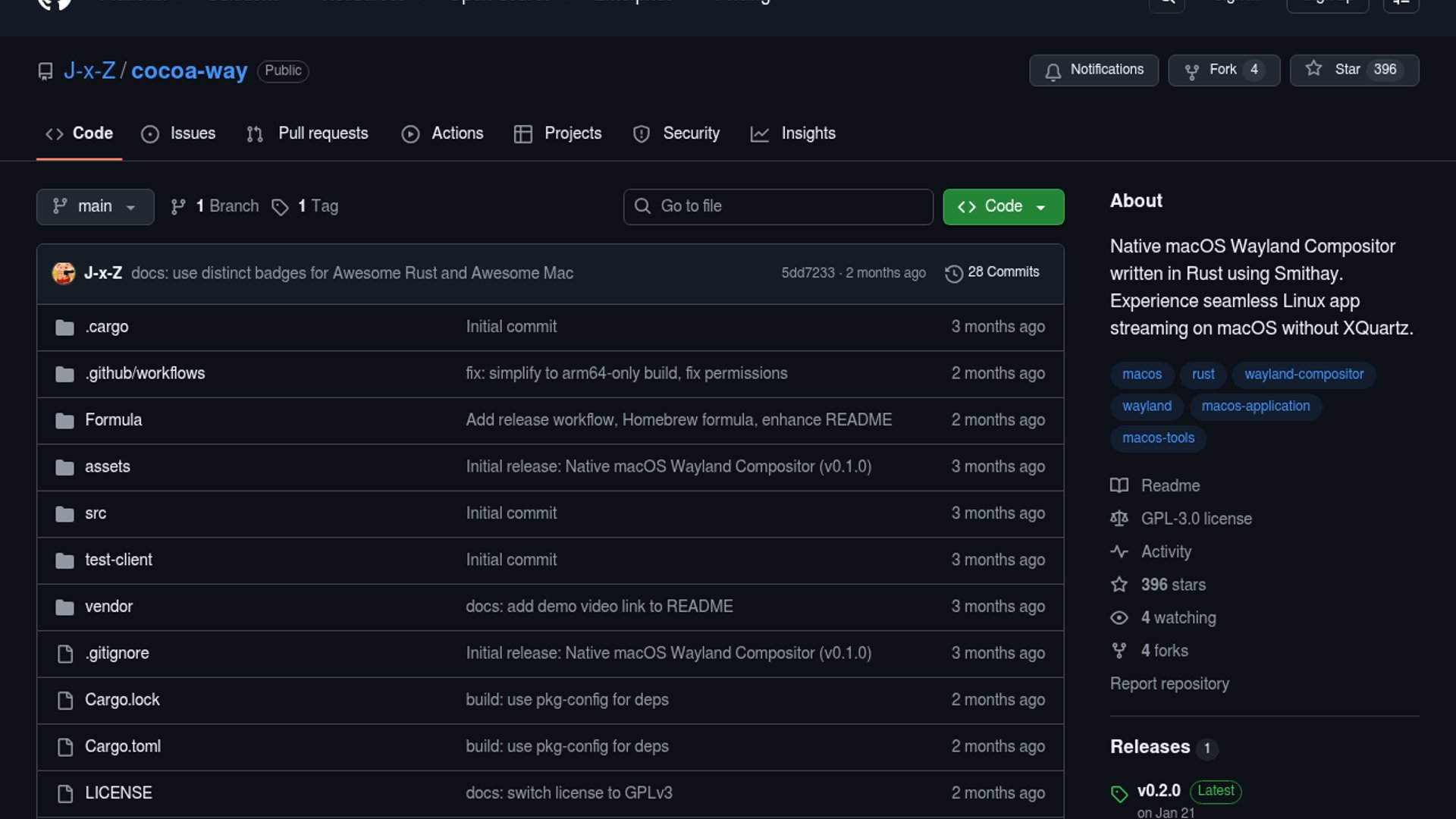Viewport: 1456px width, 819px height.
Task: Open the Activity pulse icon link
Action: [x=1119, y=552]
